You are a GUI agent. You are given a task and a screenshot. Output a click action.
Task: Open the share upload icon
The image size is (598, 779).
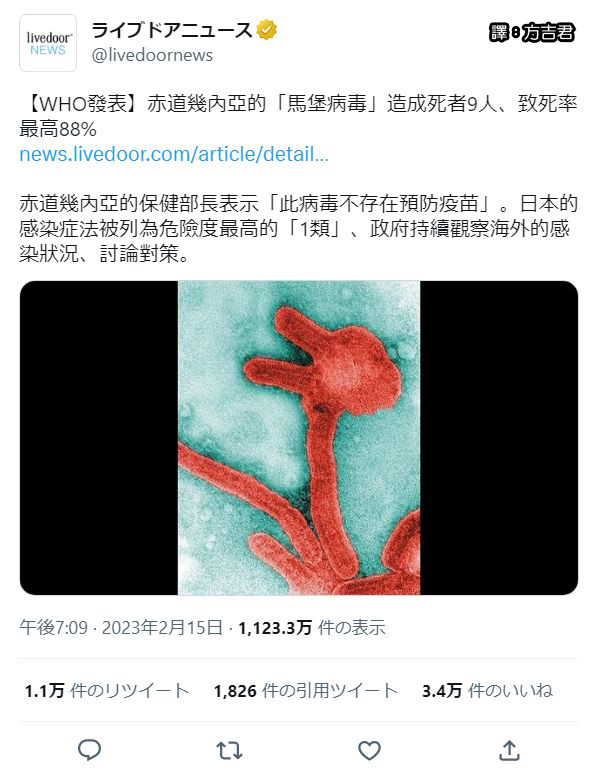pos(509,750)
